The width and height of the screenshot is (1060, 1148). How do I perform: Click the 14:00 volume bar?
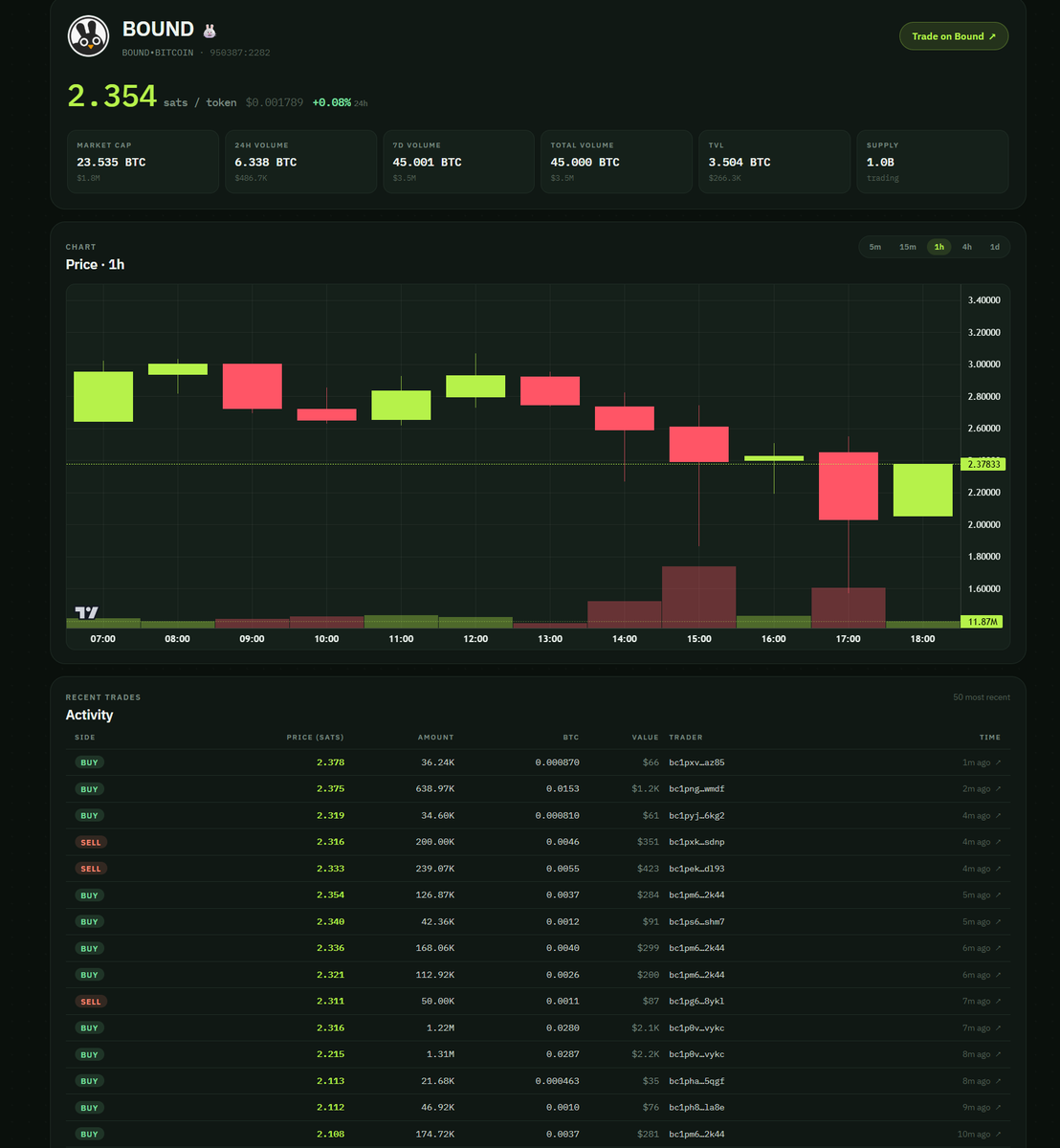click(625, 614)
